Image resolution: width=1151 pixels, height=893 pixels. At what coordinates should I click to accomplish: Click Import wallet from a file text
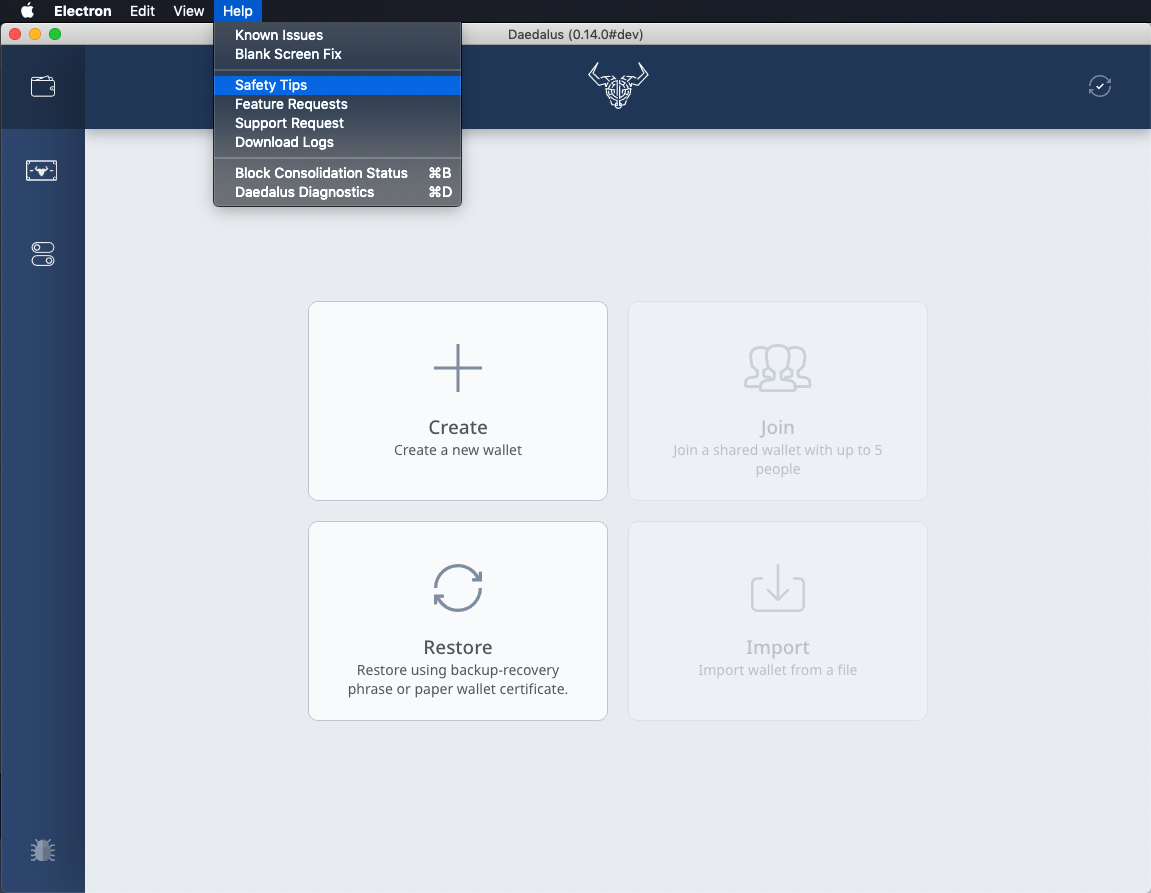(x=777, y=670)
